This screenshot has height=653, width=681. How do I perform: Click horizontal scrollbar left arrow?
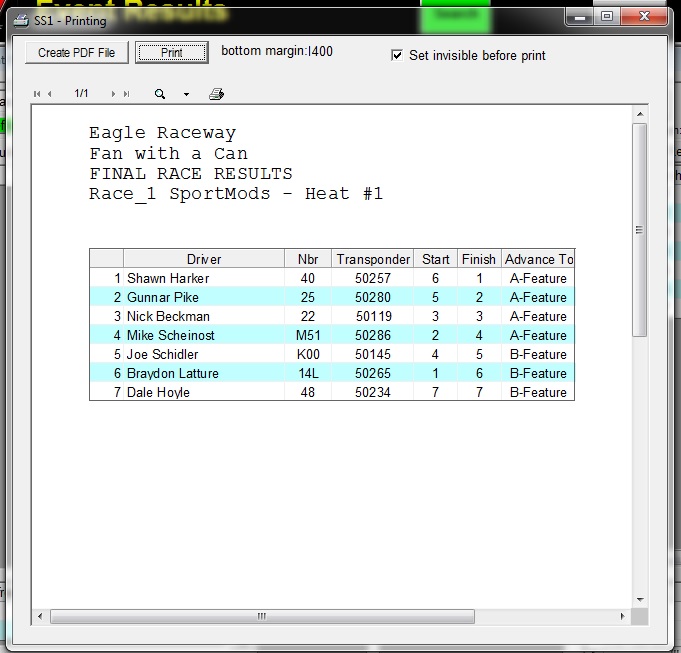tap(40, 616)
